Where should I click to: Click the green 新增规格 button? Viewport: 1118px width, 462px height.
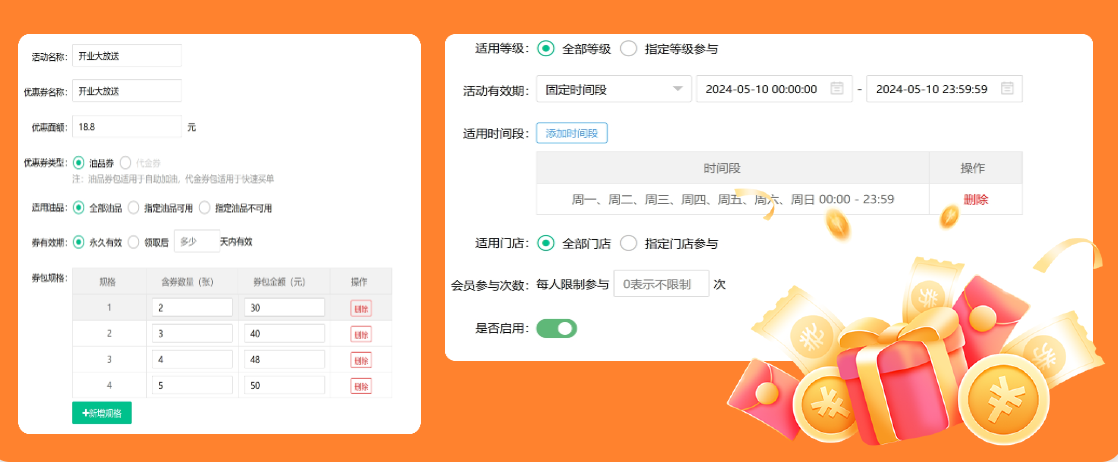pos(102,412)
